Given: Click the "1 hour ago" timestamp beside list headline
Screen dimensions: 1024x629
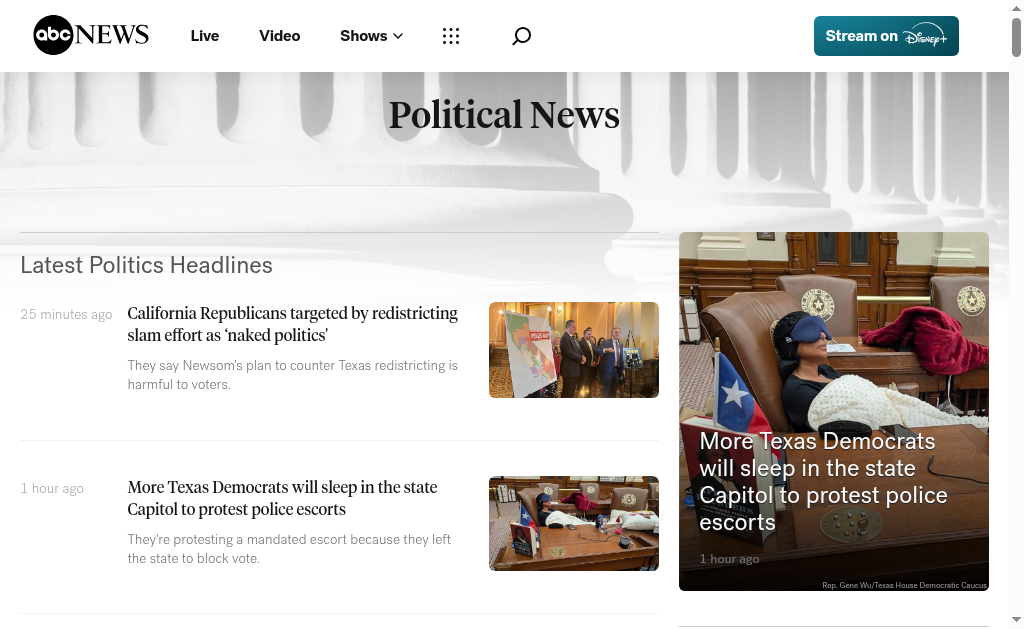Looking at the screenshot, I should point(52,489).
